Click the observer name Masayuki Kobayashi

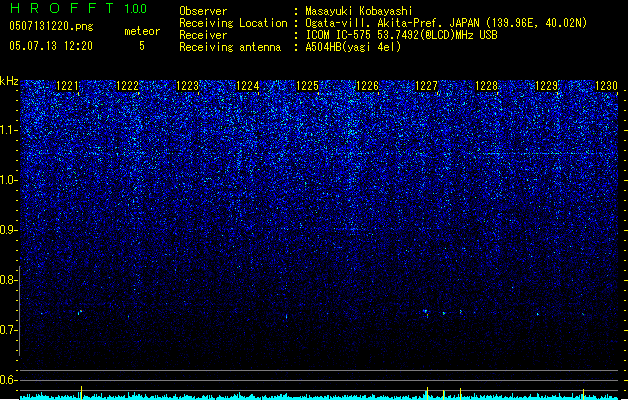click(x=359, y=11)
